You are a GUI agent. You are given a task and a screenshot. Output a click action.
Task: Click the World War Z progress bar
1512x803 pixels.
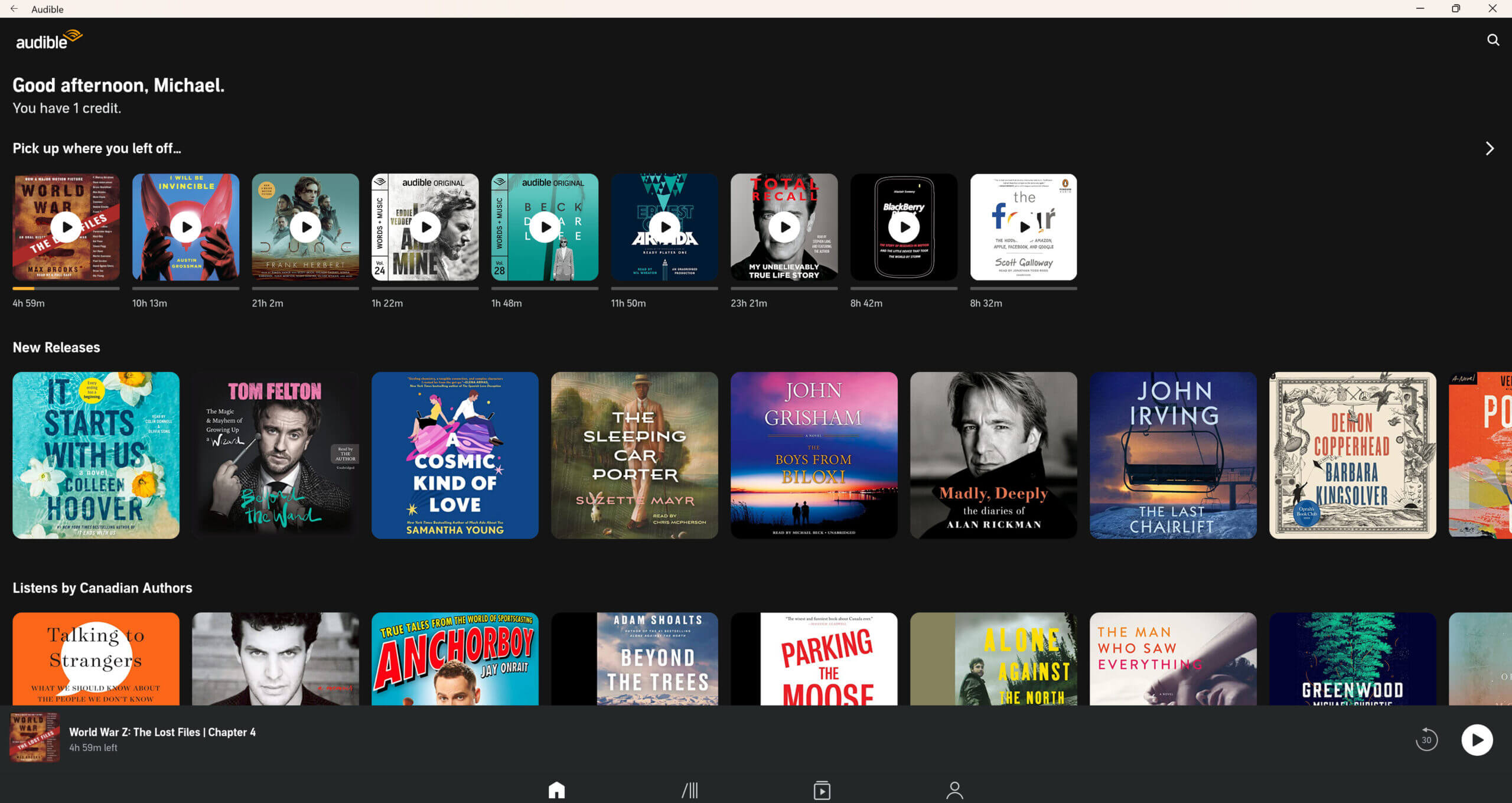[66, 288]
